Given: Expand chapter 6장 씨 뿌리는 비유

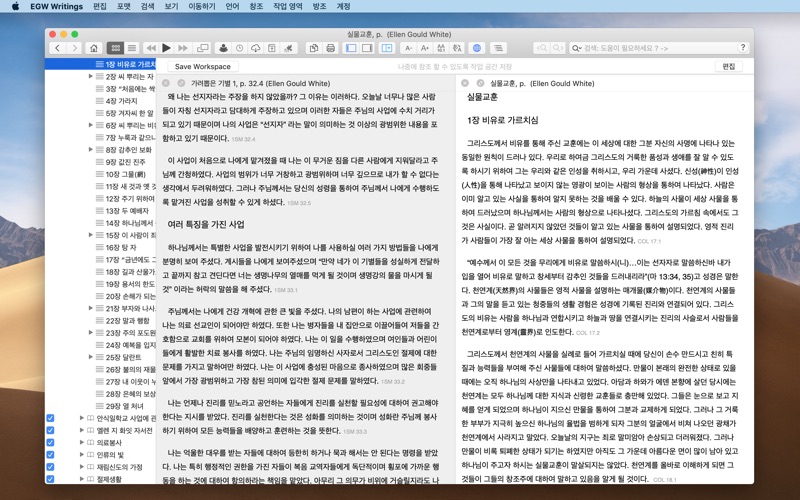Looking at the screenshot, I should pyautogui.click(x=90, y=124).
